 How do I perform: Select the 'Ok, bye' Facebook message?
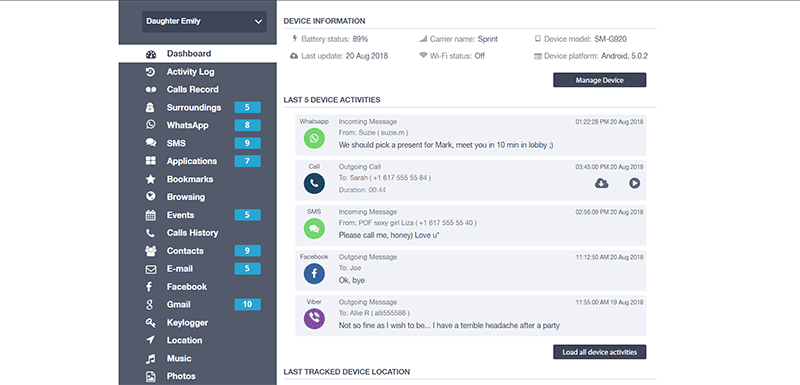point(352,280)
